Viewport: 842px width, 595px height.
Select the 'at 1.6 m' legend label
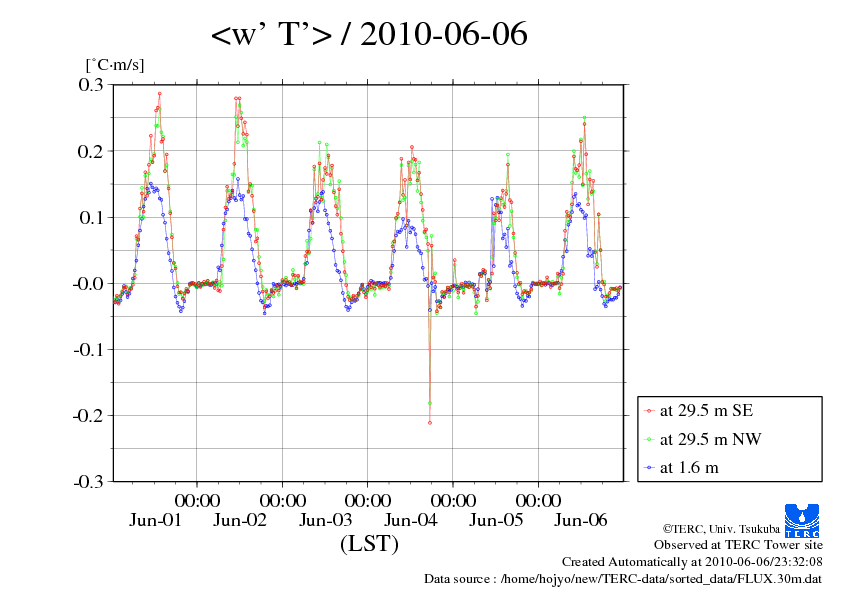tap(689, 467)
